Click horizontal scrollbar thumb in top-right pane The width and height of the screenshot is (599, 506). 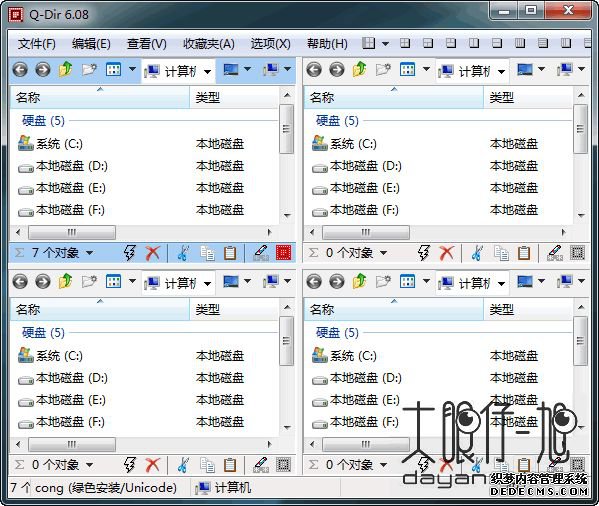[x=366, y=232]
